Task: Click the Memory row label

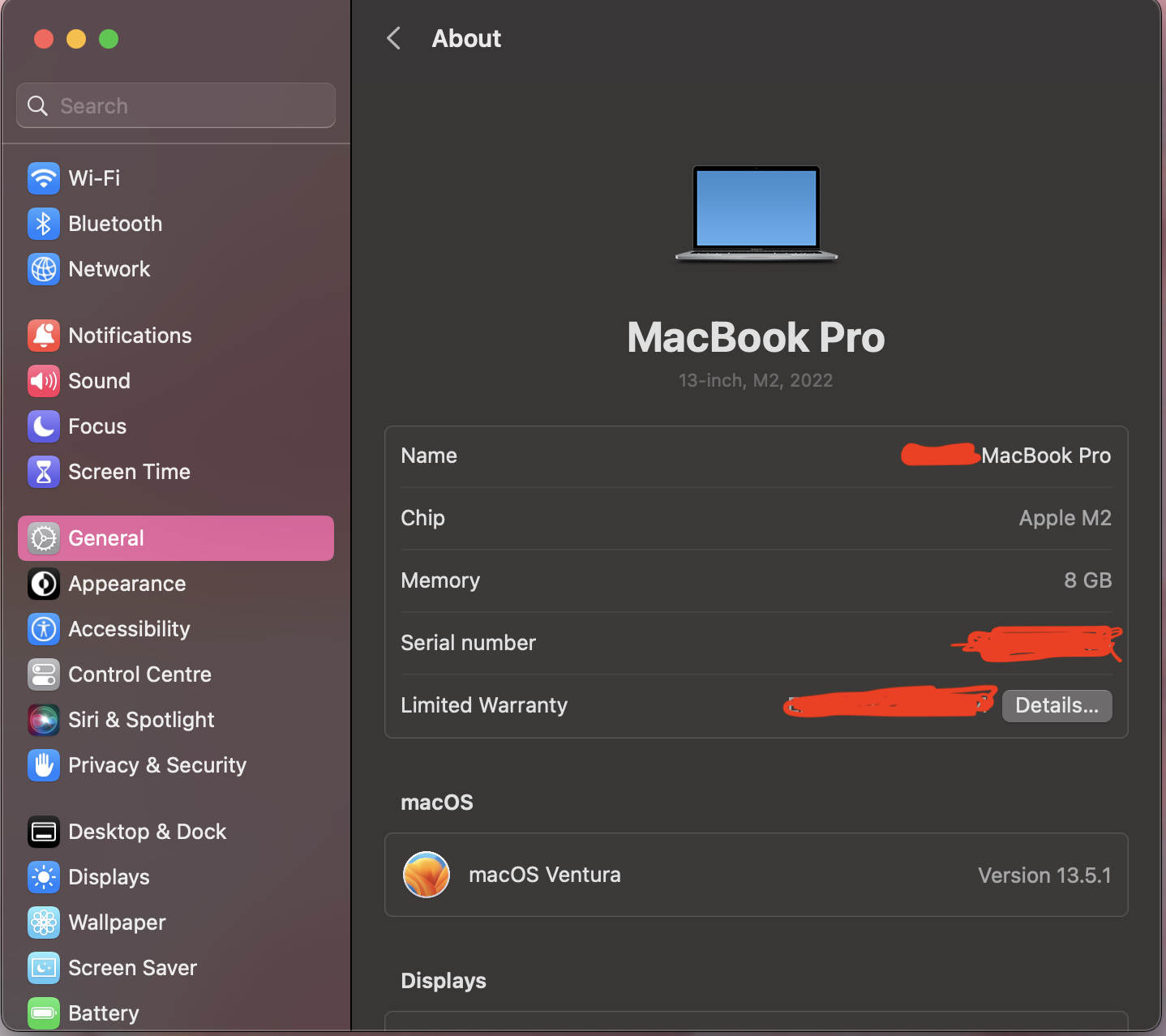Action: 440,580
